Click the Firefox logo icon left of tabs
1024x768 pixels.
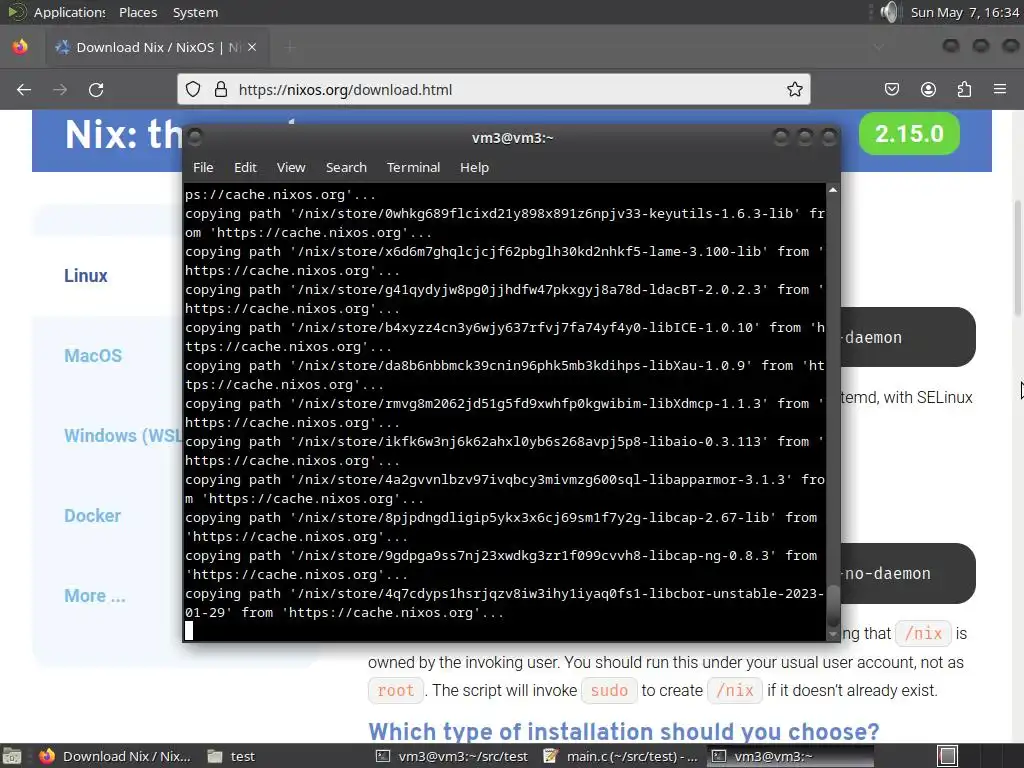click(x=20, y=47)
